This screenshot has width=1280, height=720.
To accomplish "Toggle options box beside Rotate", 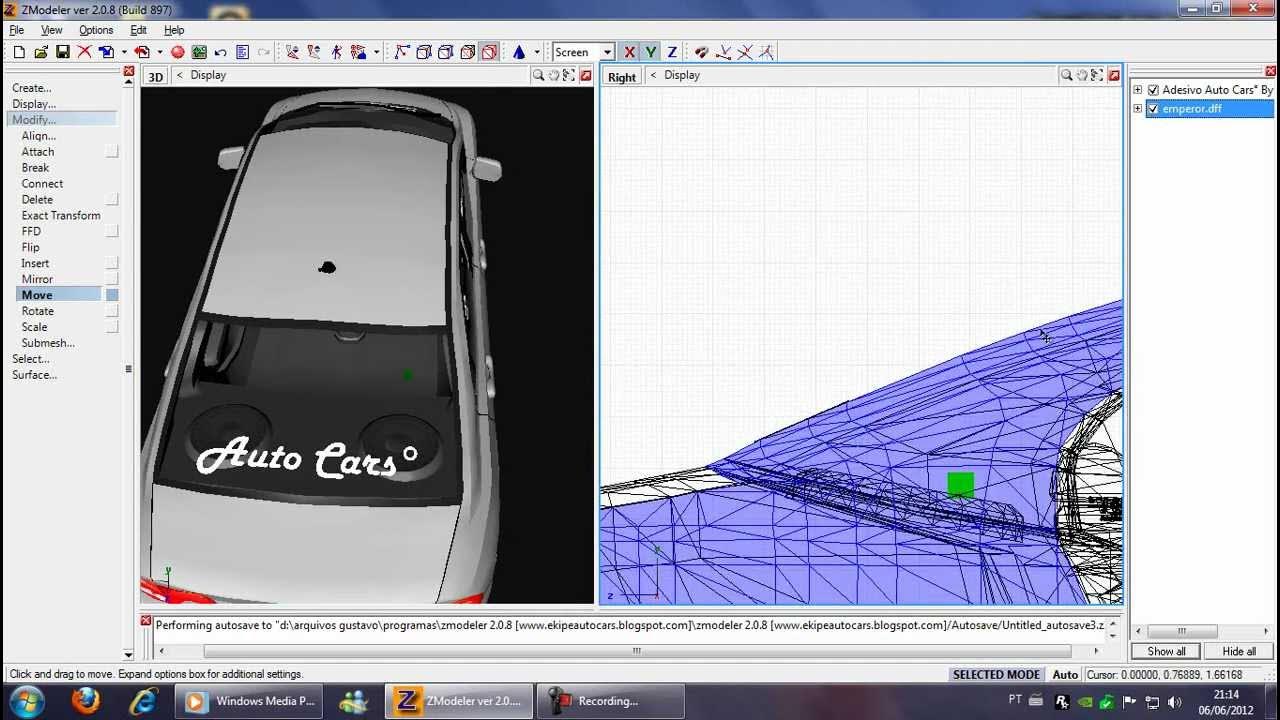I will pos(112,311).
